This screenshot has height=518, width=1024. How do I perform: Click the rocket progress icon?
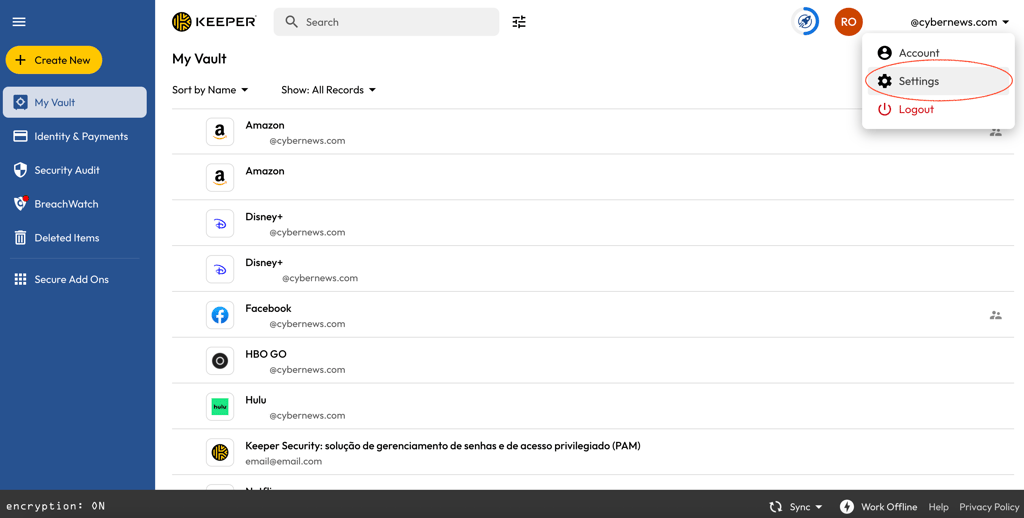click(x=805, y=22)
